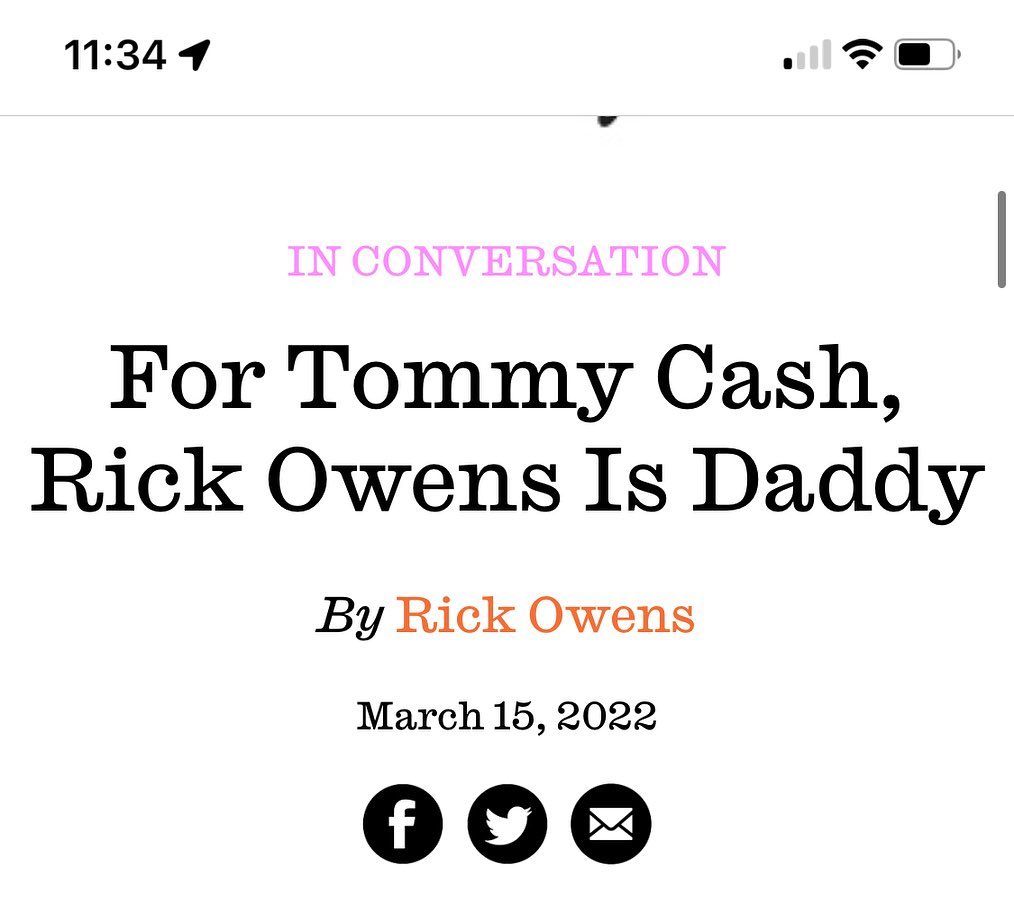Click the page scrollbar handle

[1002, 238]
